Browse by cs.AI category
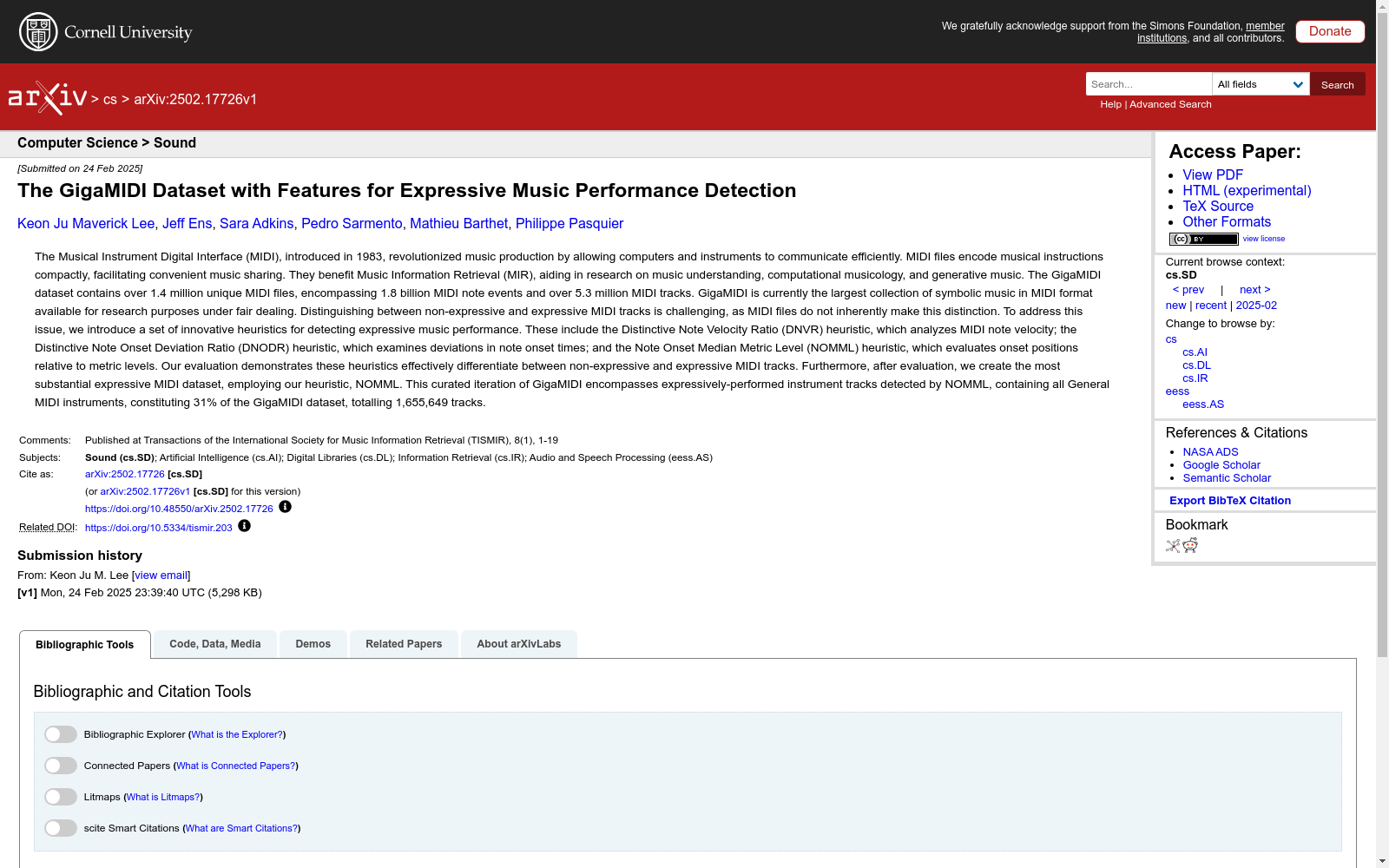The width and height of the screenshot is (1389, 868). click(1195, 352)
